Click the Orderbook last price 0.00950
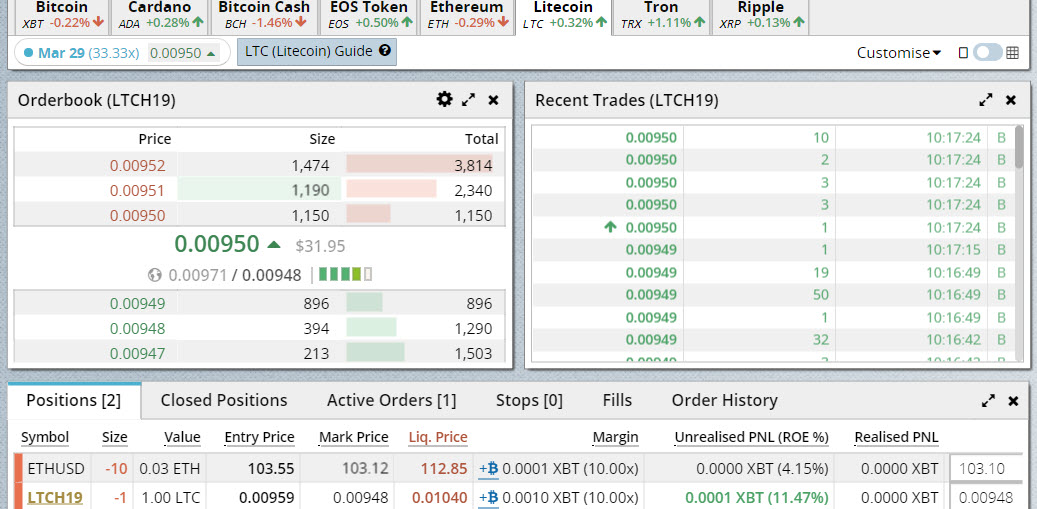This screenshot has height=509, width=1037. click(x=217, y=244)
